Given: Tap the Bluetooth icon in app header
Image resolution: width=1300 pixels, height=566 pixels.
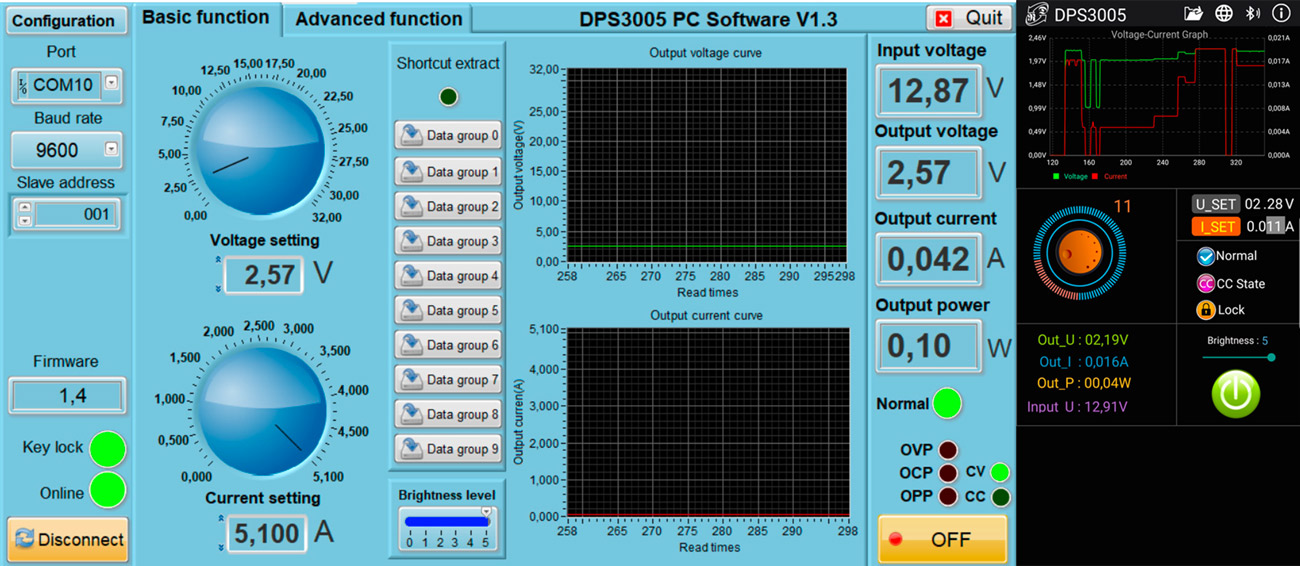Looking at the screenshot, I should 1252,14.
